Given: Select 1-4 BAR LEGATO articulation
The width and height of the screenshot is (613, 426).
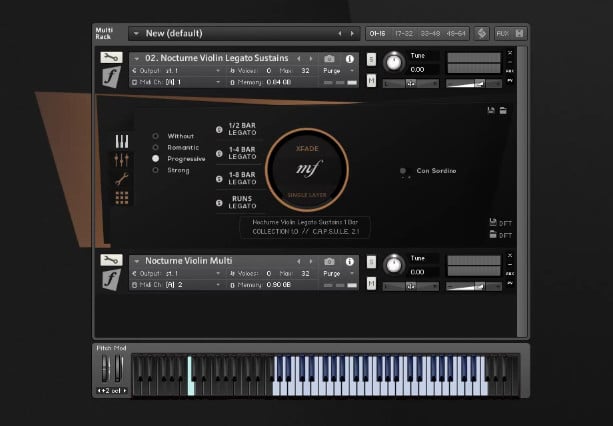Looking at the screenshot, I should [x=238, y=153].
